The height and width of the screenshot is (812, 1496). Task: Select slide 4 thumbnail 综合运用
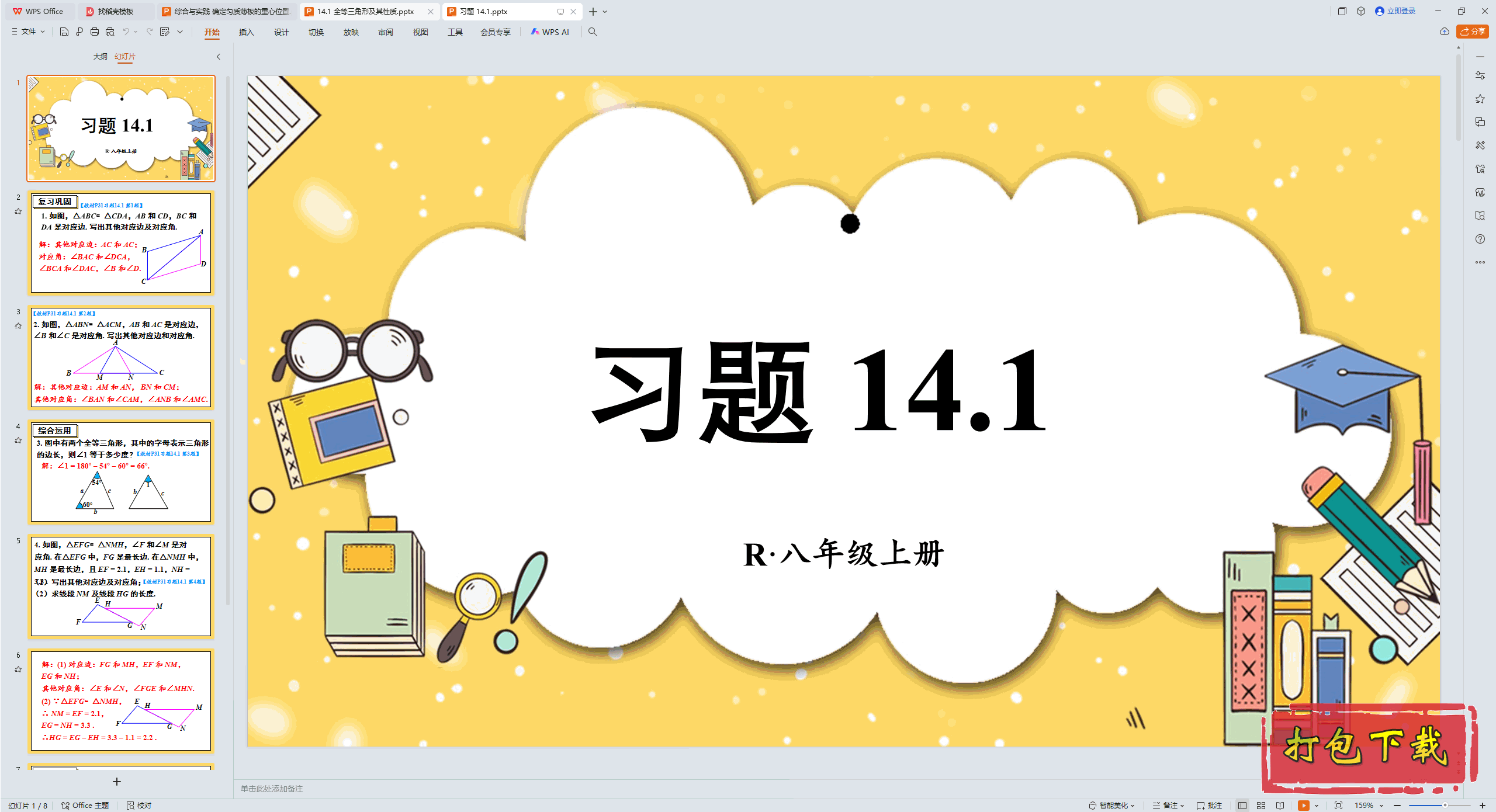click(x=121, y=471)
